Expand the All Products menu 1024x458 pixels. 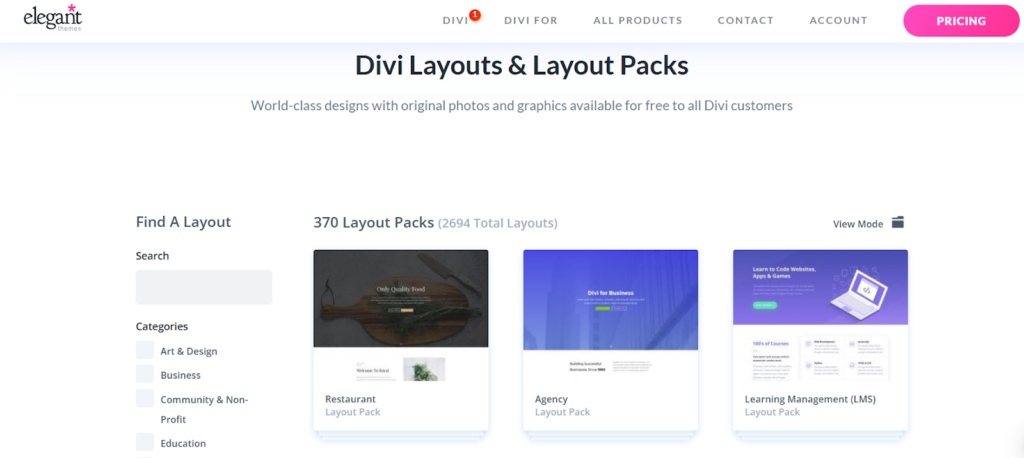click(x=637, y=21)
